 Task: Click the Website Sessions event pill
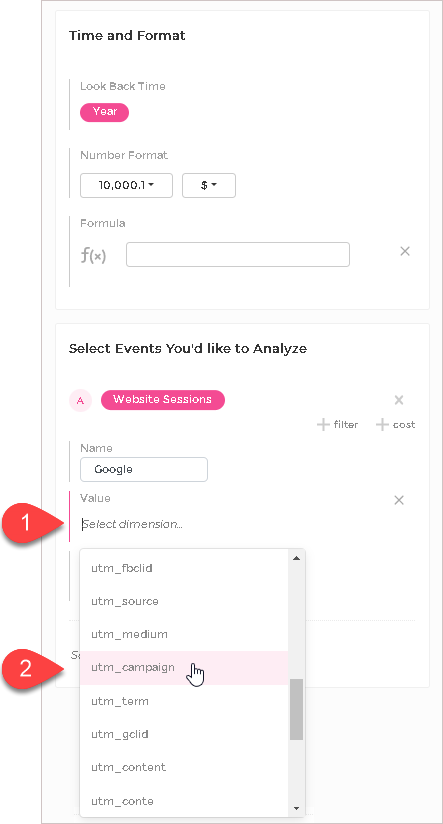pyautogui.click(x=162, y=400)
